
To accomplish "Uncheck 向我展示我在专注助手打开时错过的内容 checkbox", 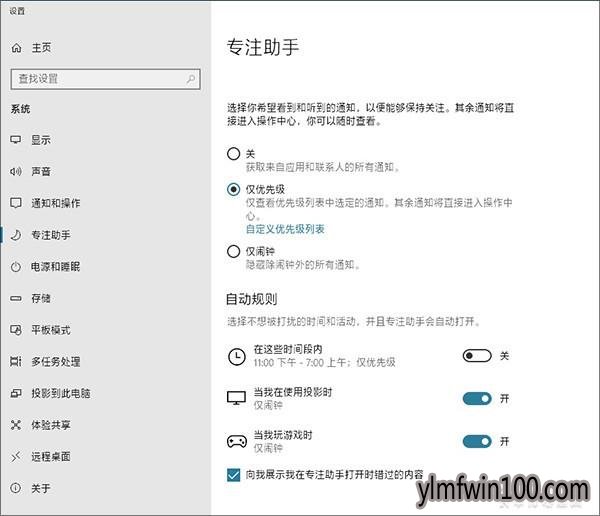I will [x=233, y=475].
